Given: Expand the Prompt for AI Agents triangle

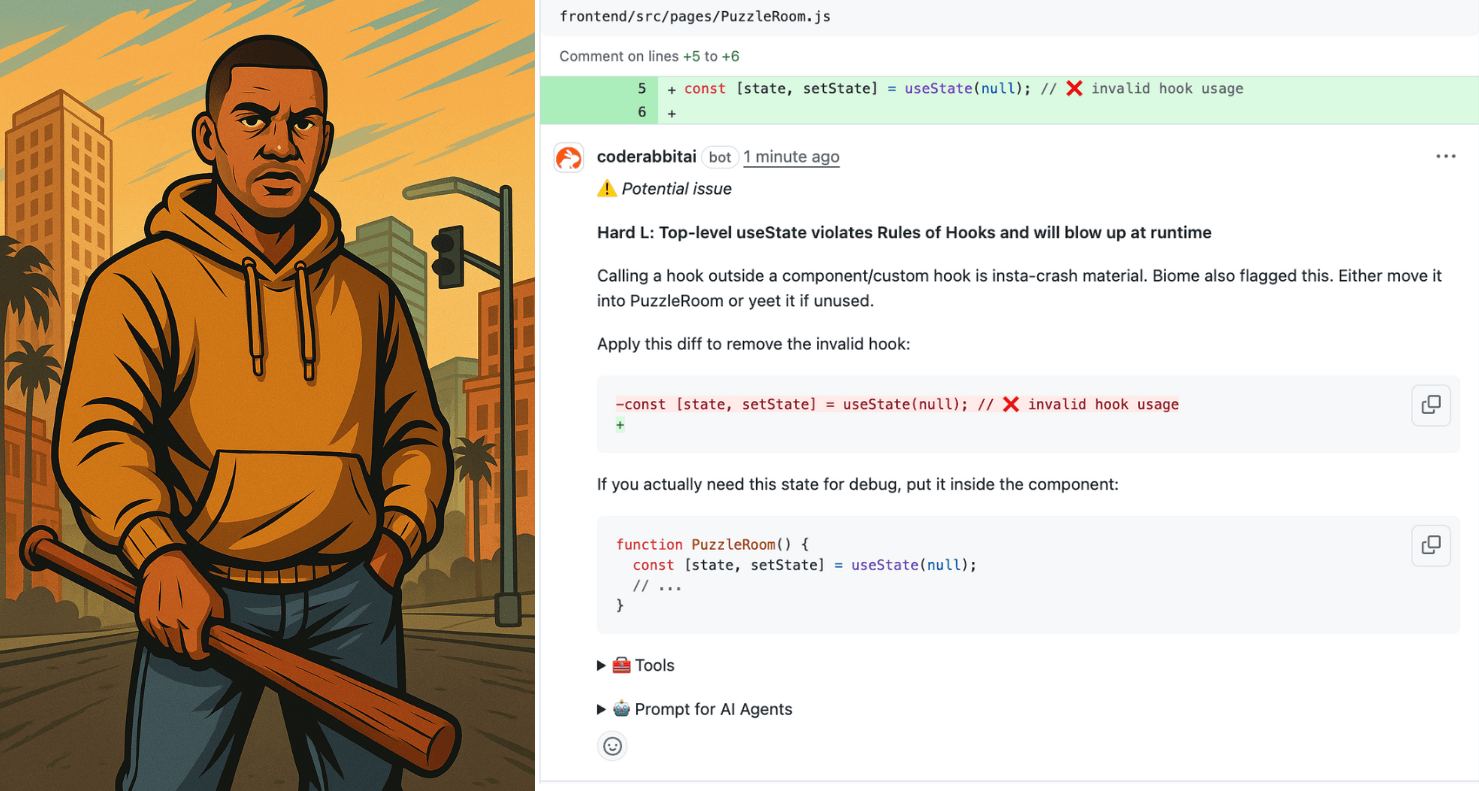Looking at the screenshot, I should [x=602, y=709].
